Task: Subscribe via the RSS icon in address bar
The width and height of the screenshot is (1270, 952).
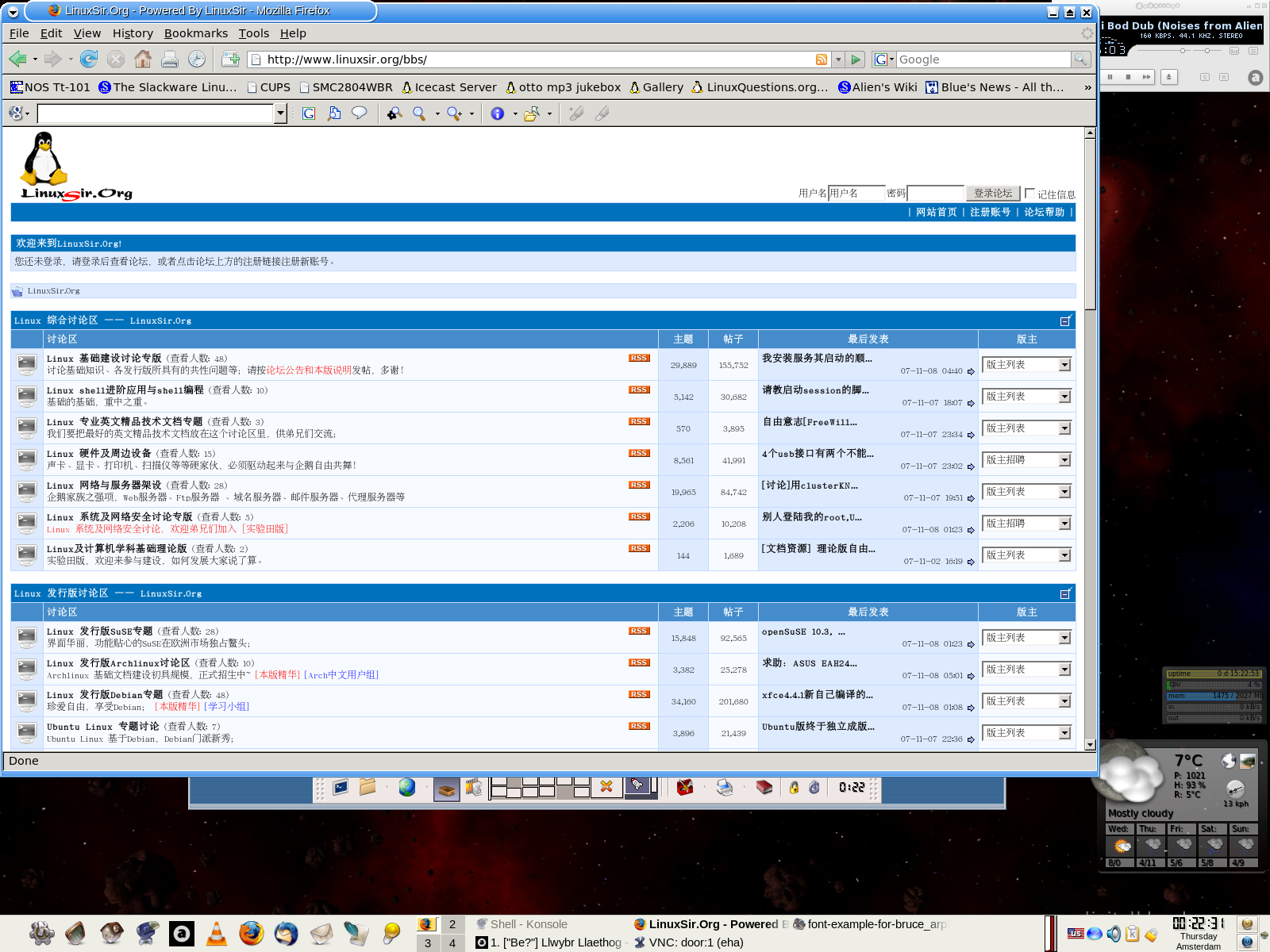Action: click(x=822, y=59)
